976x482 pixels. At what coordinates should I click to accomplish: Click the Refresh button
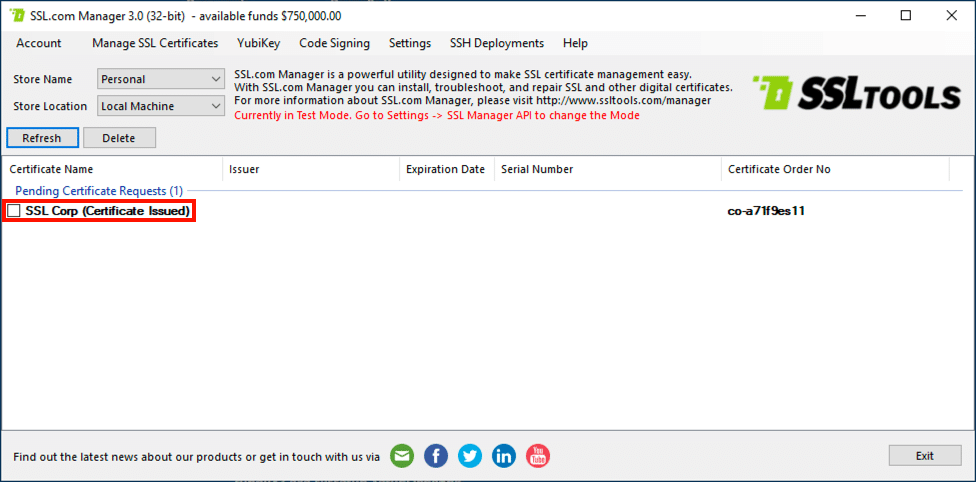pyautogui.click(x=42, y=138)
